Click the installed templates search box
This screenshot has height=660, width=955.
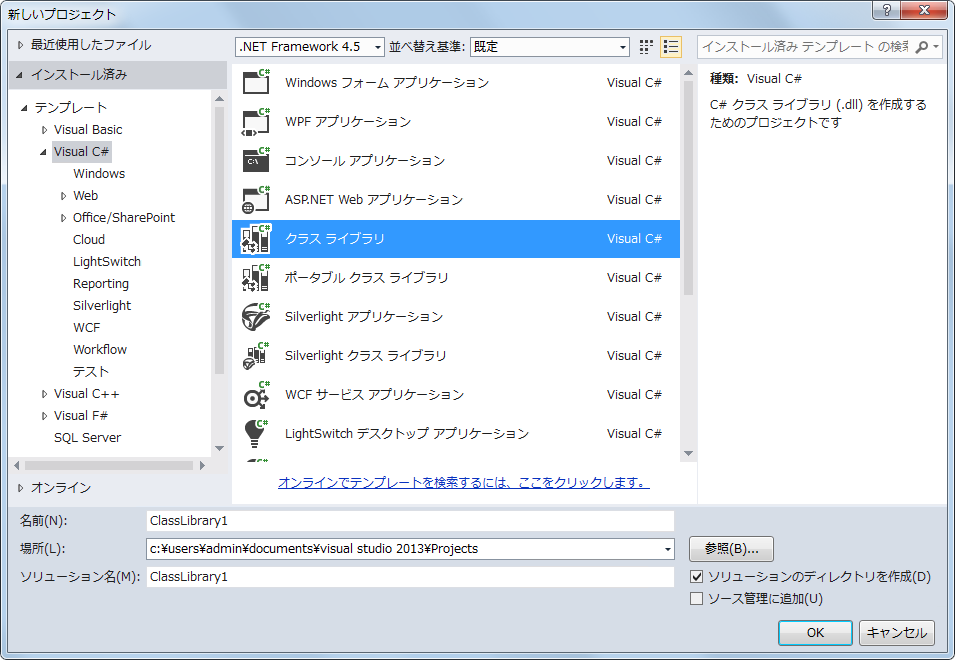[x=805, y=47]
